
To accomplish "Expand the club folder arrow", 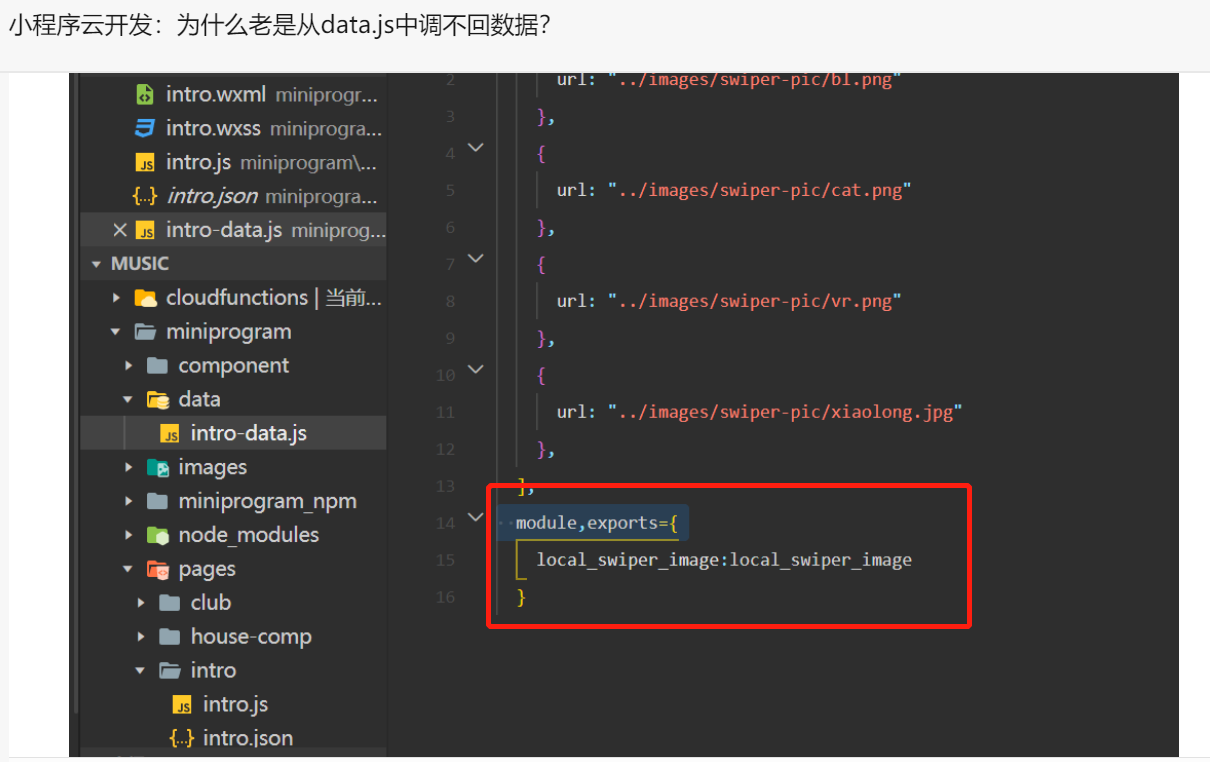I will [x=140, y=603].
